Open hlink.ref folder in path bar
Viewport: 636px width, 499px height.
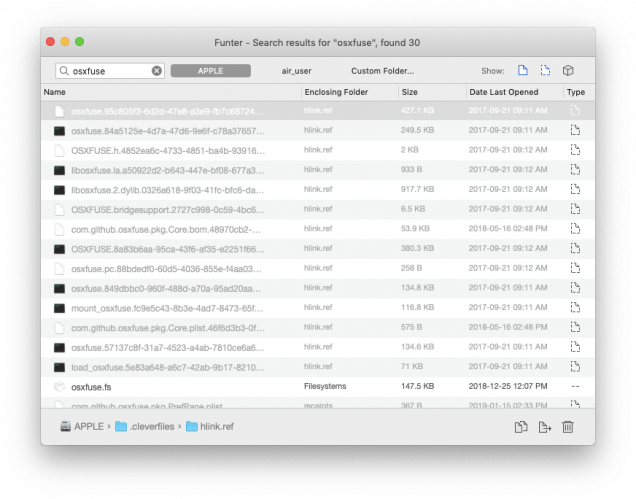pos(210,426)
